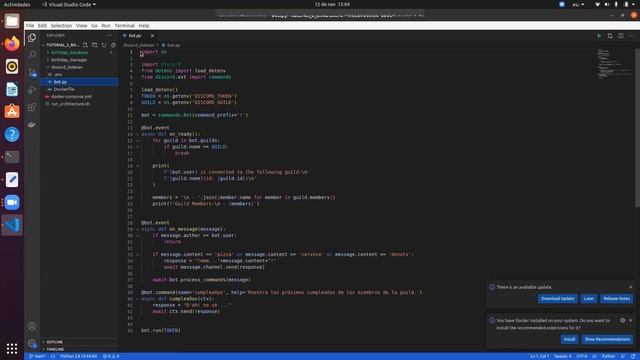The width and height of the screenshot is (640, 360).
Task: Open Docker notification settings gear
Action: coord(622,320)
